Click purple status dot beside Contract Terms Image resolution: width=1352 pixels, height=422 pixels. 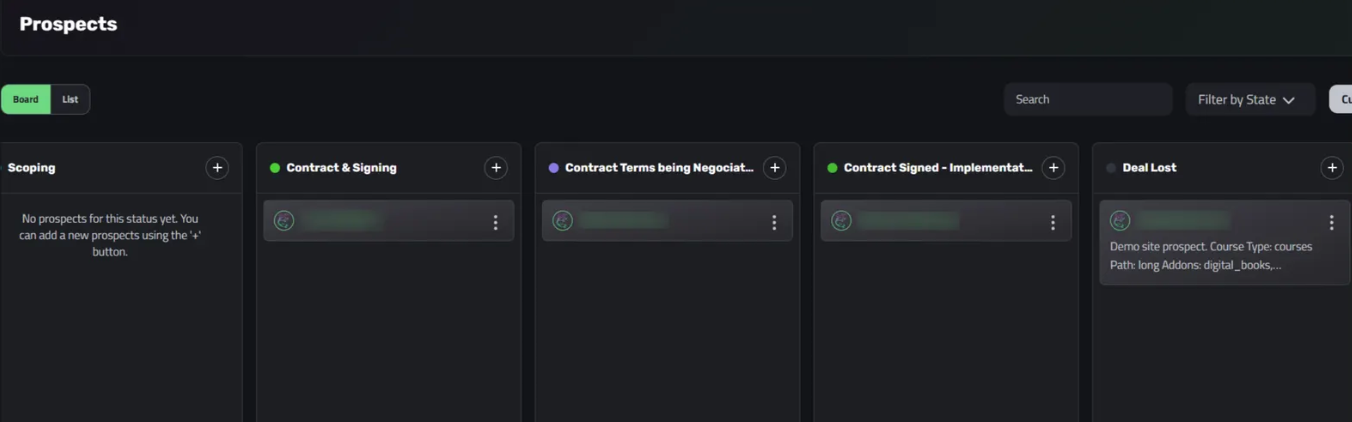(x=554, y=168)
